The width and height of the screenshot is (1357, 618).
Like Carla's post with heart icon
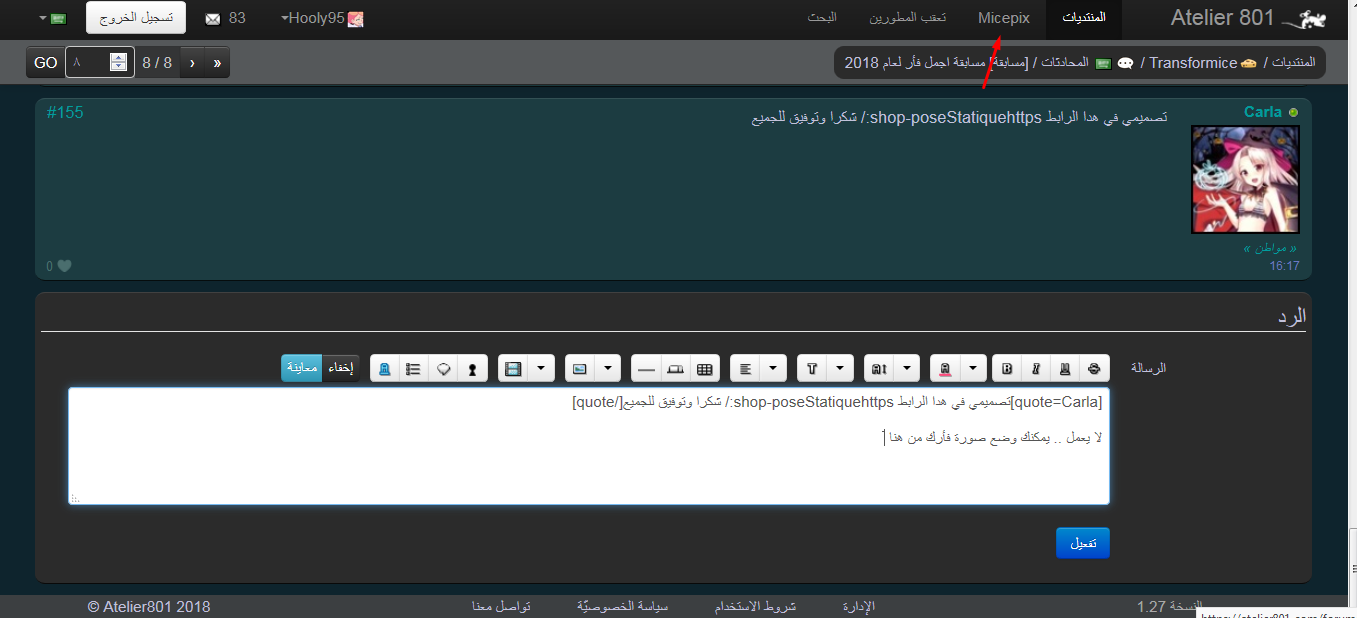click(x=65, y=266)
